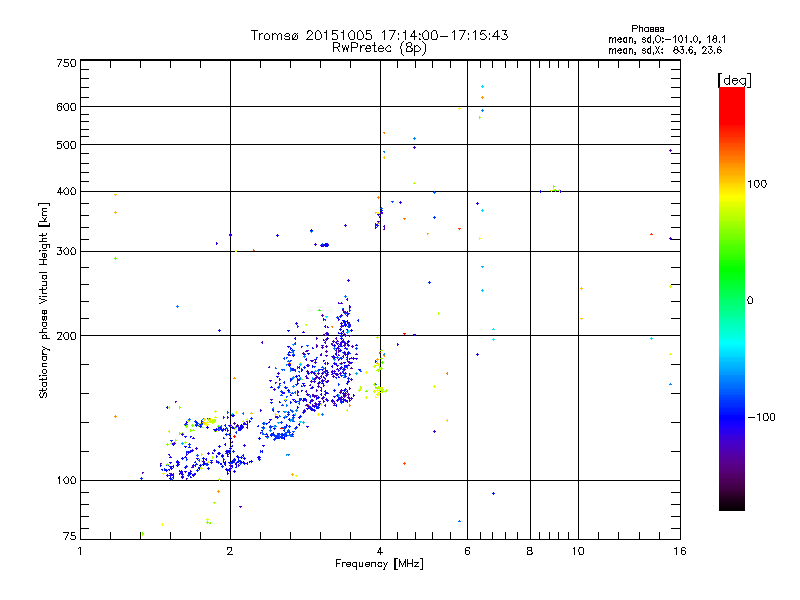Click the Phases header text

coord(647,29)
